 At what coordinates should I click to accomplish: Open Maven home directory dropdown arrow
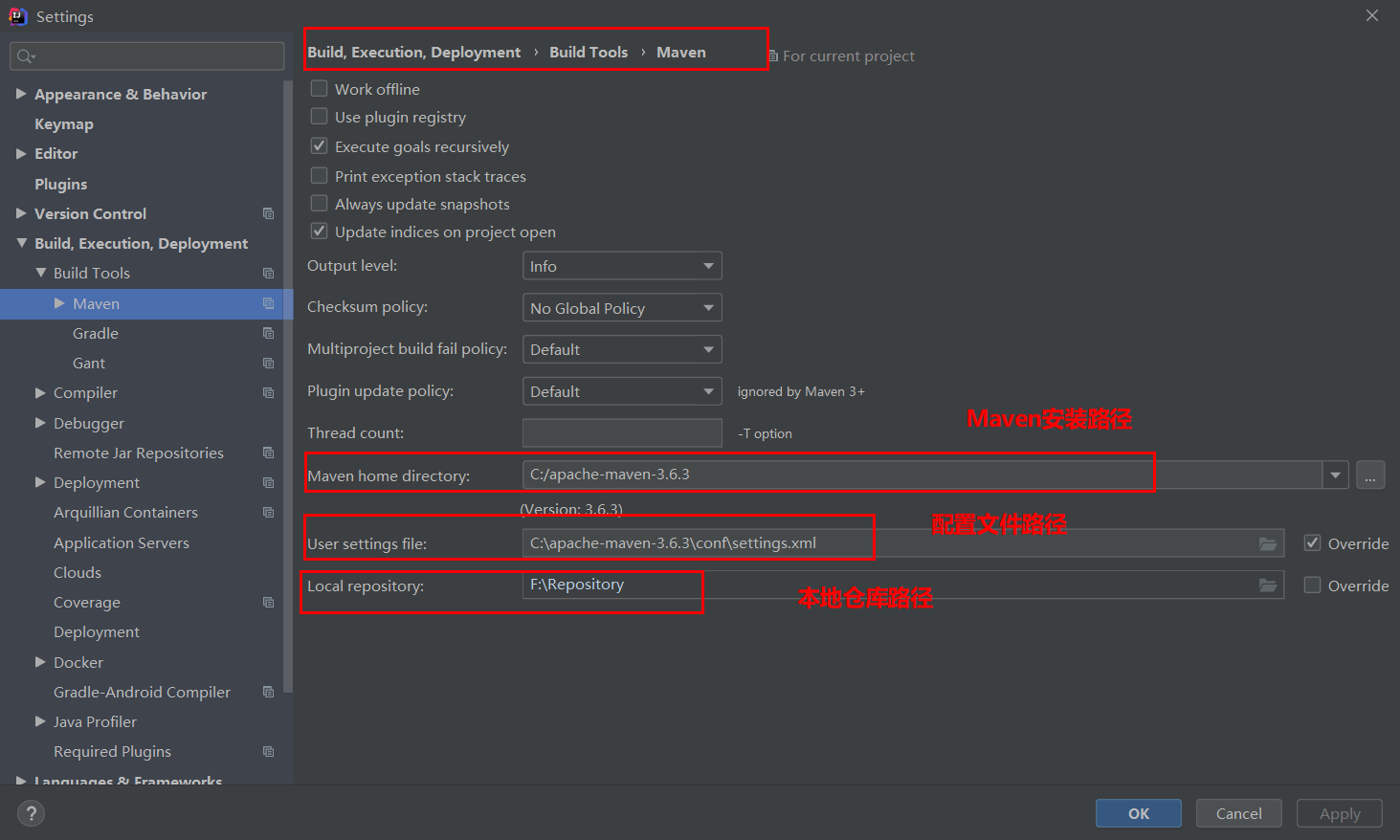(1336, 475)
